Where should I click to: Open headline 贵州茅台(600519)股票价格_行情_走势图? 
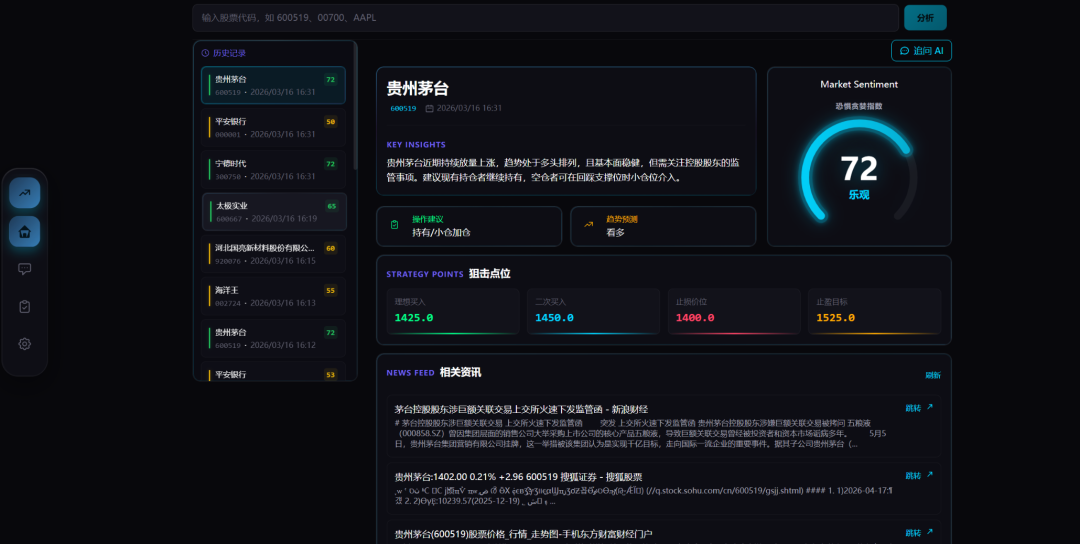pos(523,534)
